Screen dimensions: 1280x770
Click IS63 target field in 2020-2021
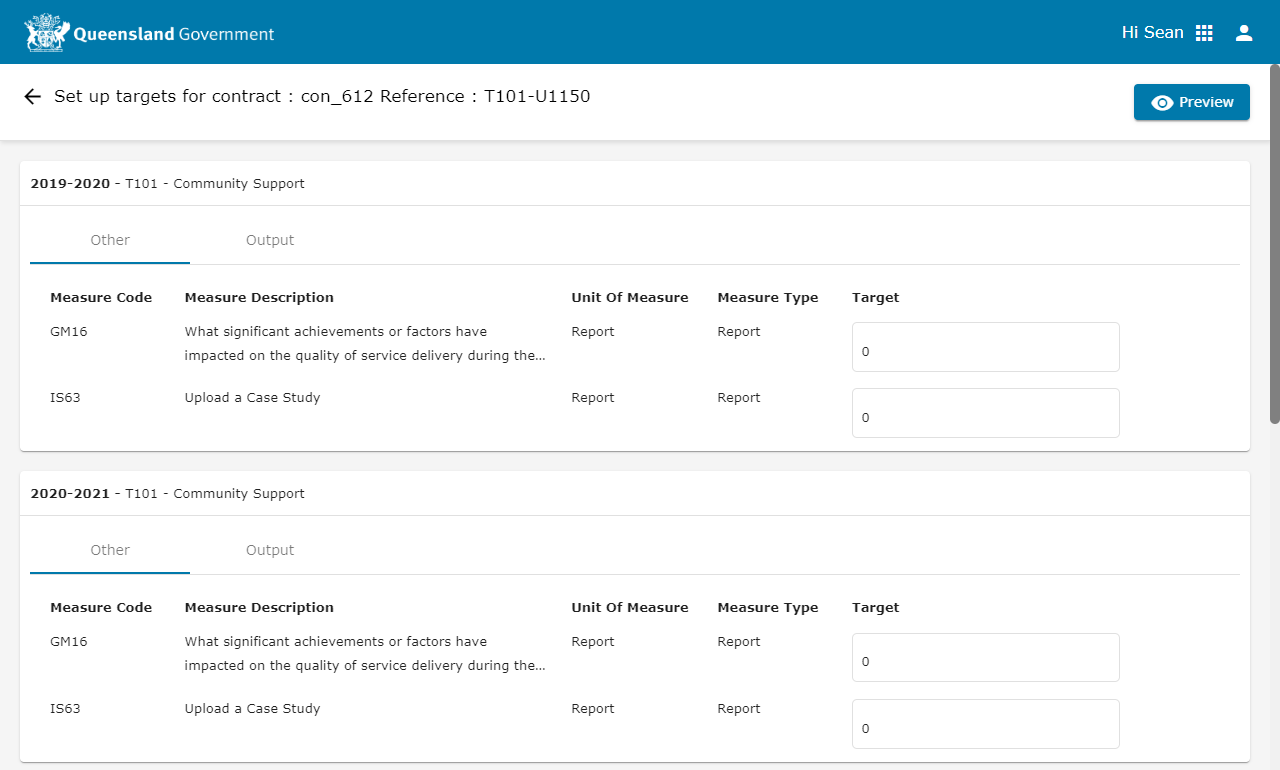(x=985, y=725)
